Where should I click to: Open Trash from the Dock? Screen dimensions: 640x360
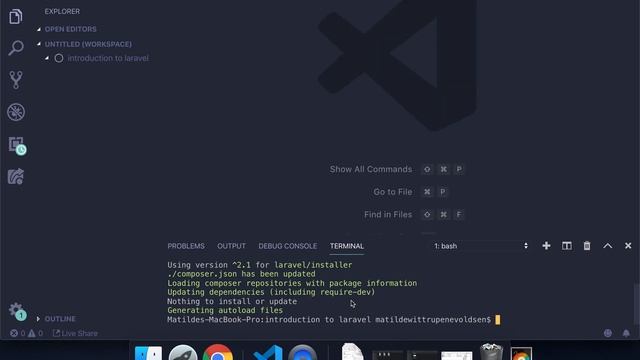491,352
